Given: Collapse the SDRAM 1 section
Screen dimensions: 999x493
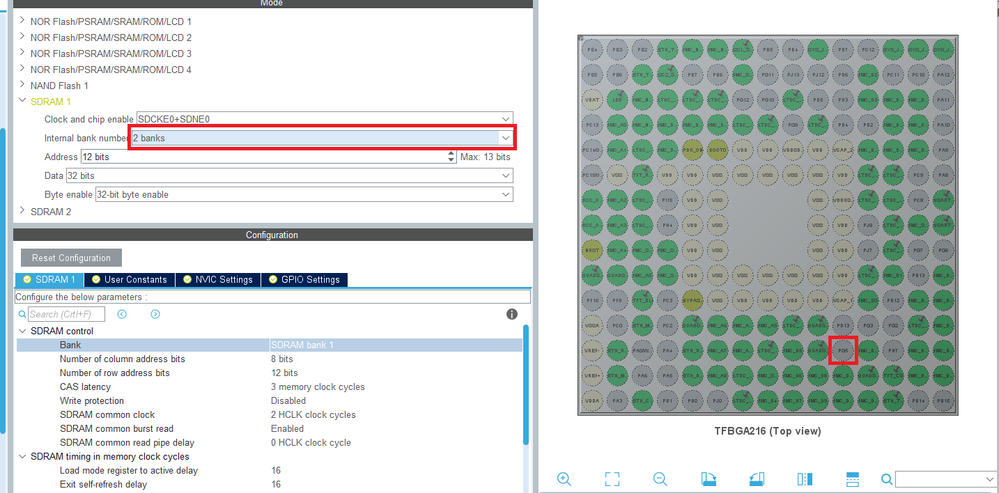Looking at the screenshot, I should coord(23,101).
